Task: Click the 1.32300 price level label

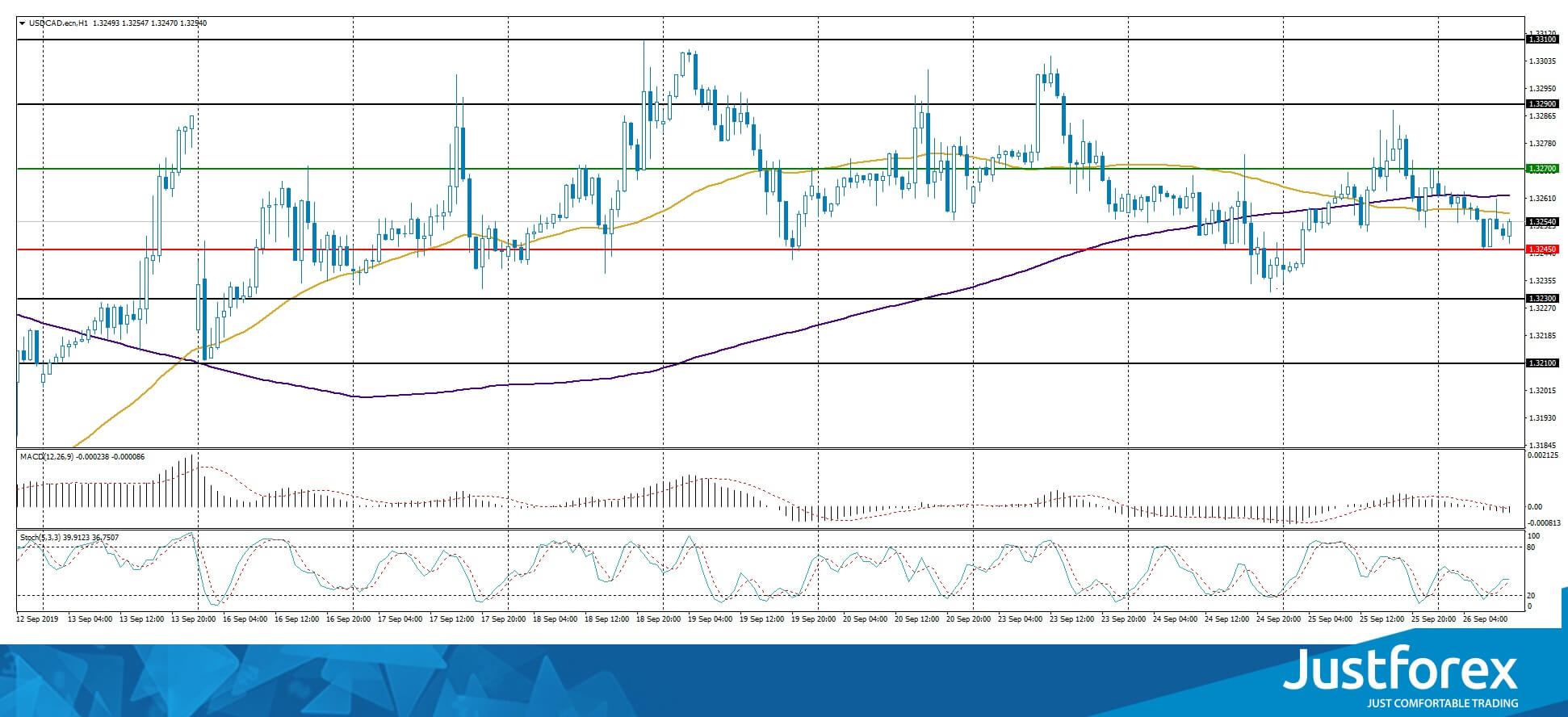Action: tap(1542, 299)
